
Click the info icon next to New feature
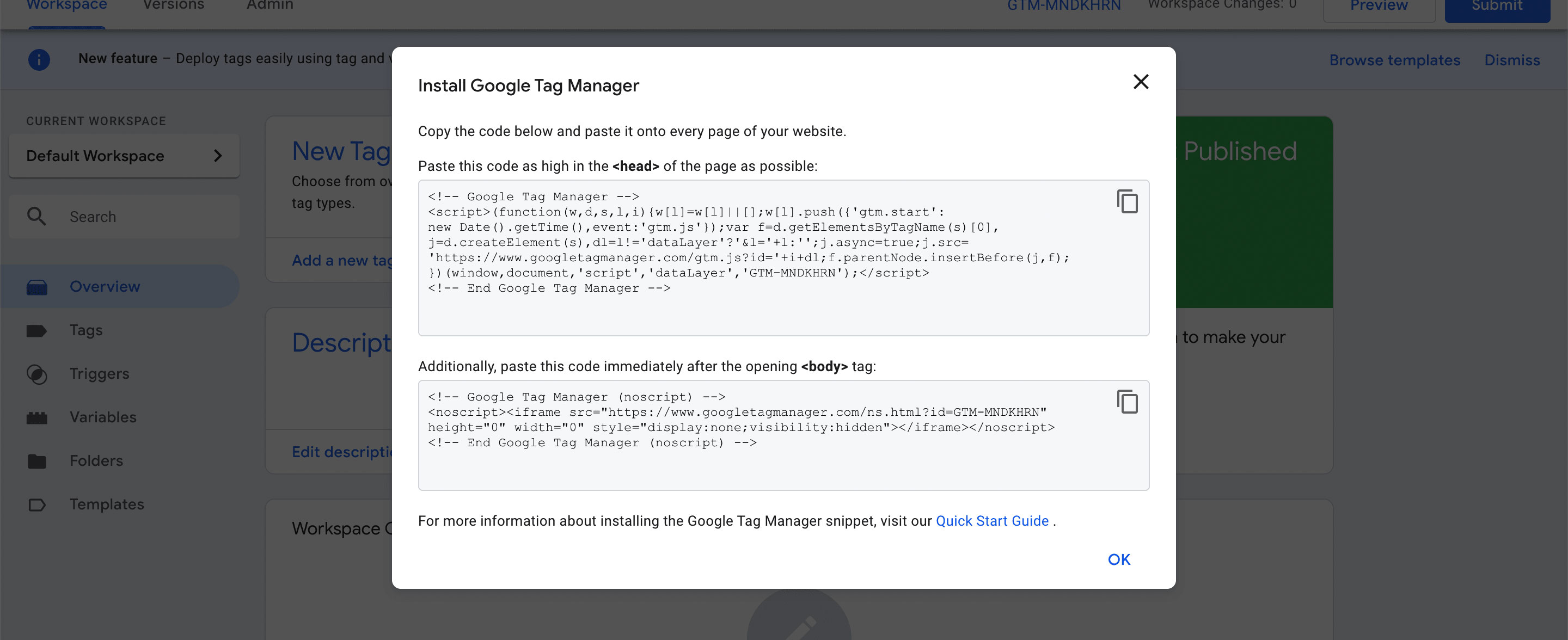tap(39, 59)
